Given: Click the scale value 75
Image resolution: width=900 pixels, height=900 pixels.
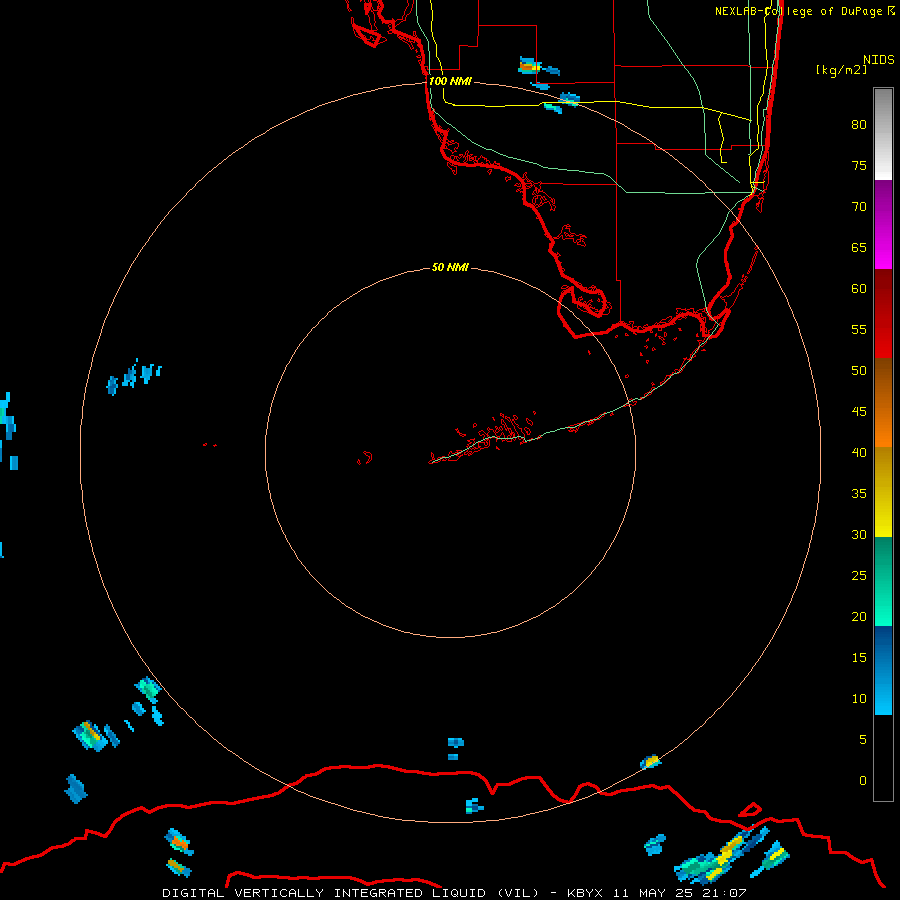Looking at the screenshot, I should pos(859,166).
